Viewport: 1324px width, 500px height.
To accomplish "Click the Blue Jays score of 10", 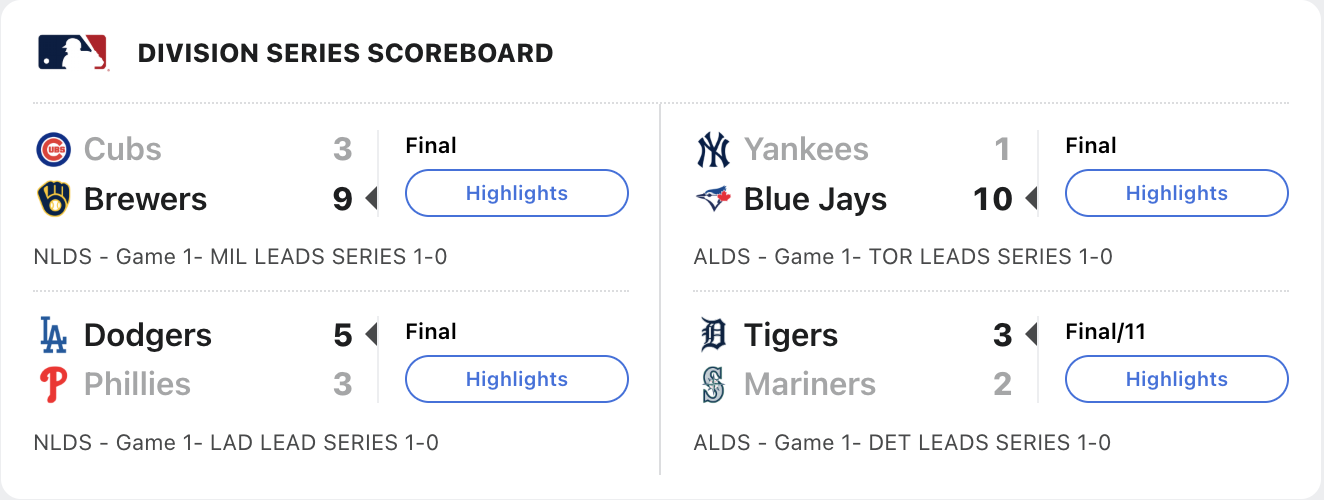I will [x=992, y=199].
